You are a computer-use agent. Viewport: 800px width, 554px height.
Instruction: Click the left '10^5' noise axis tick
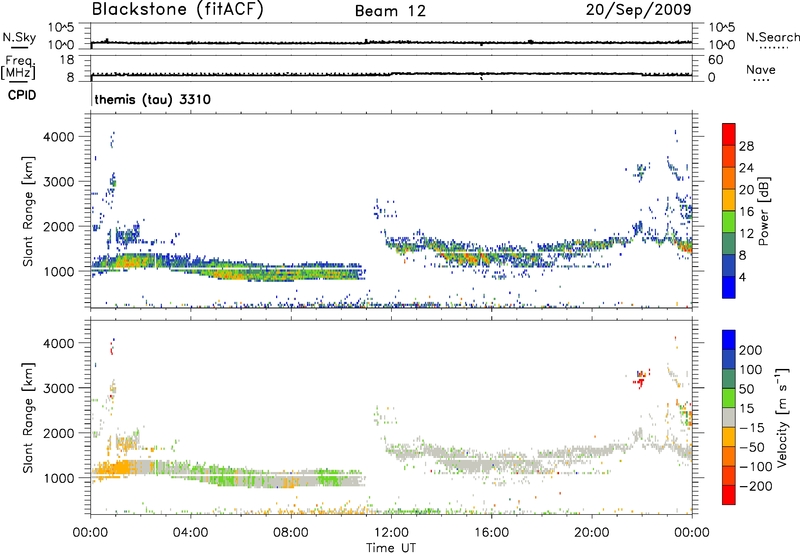[61, 27]
